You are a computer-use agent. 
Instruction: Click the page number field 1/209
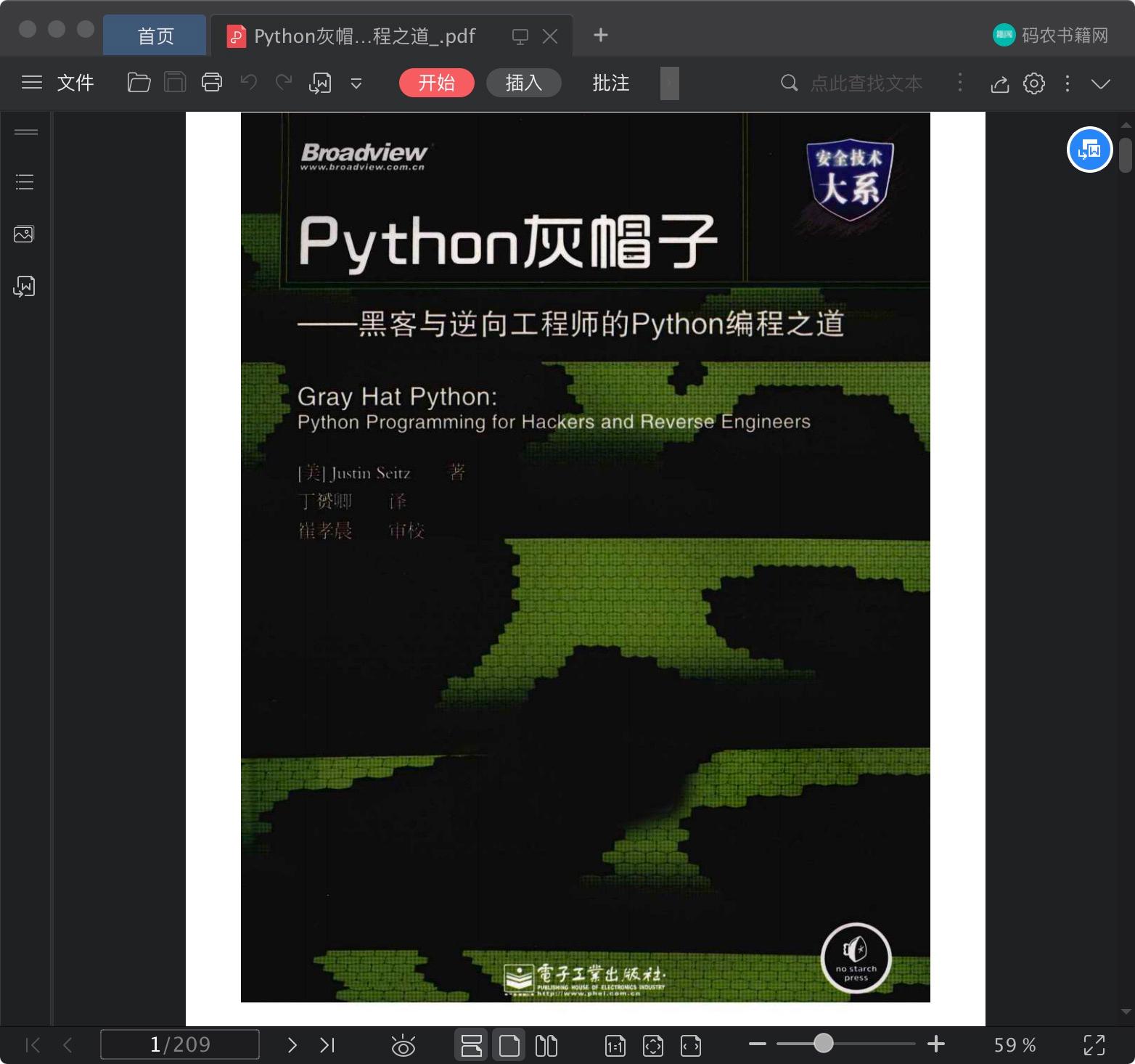(180, 1044)
